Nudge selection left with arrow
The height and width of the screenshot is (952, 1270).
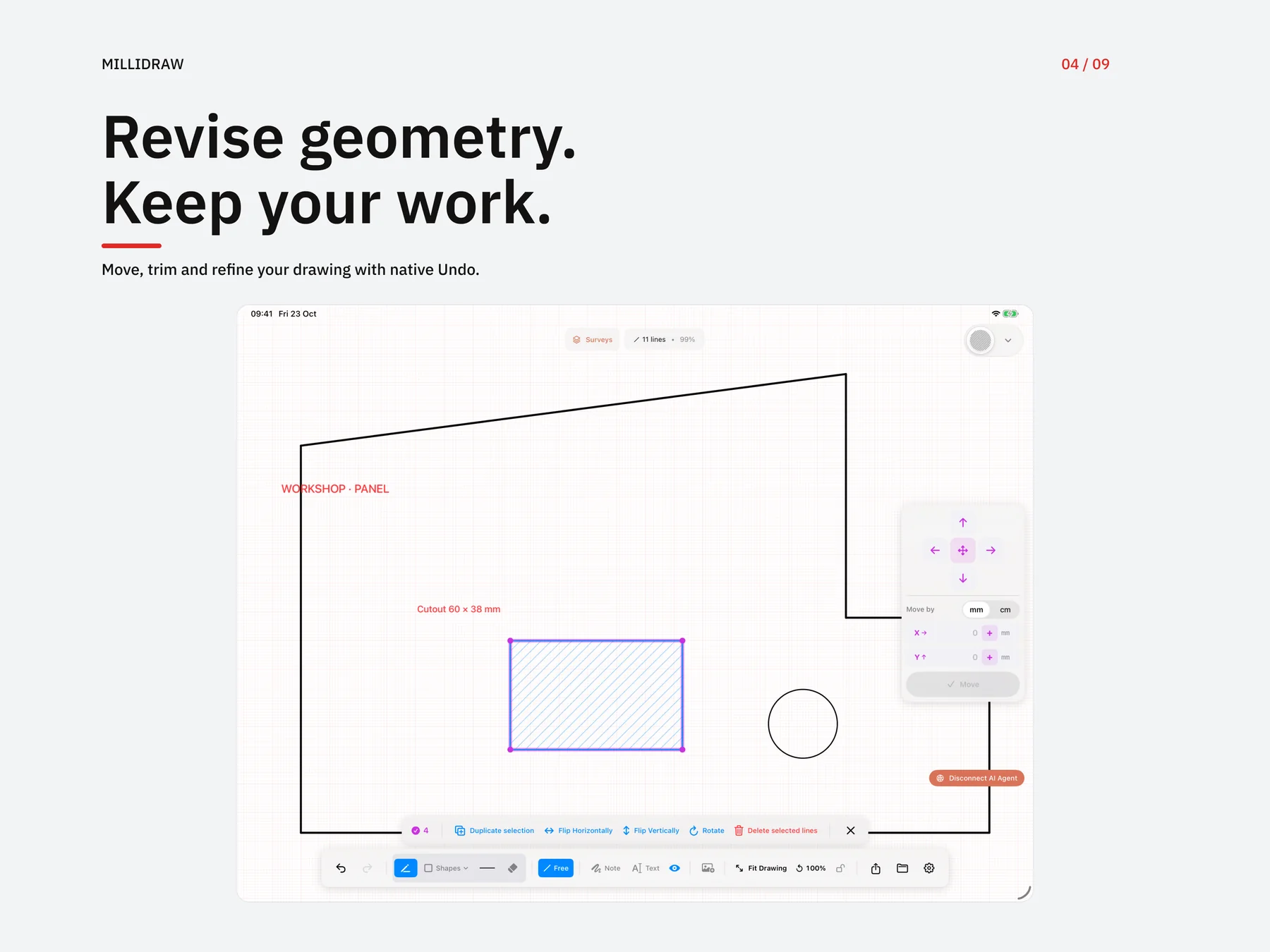(935, 550)
